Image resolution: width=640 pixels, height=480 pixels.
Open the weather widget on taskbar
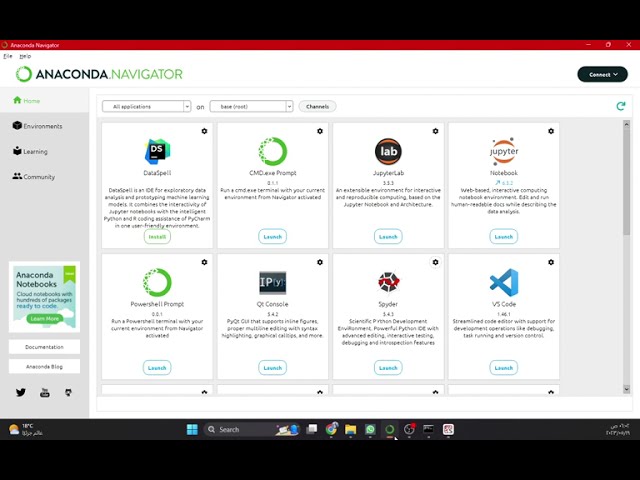[x=26, y=429]
